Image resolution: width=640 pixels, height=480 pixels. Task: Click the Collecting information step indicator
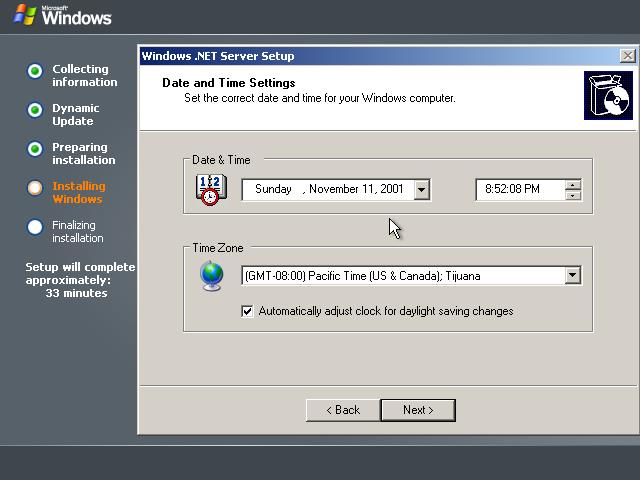coord(35,71)
